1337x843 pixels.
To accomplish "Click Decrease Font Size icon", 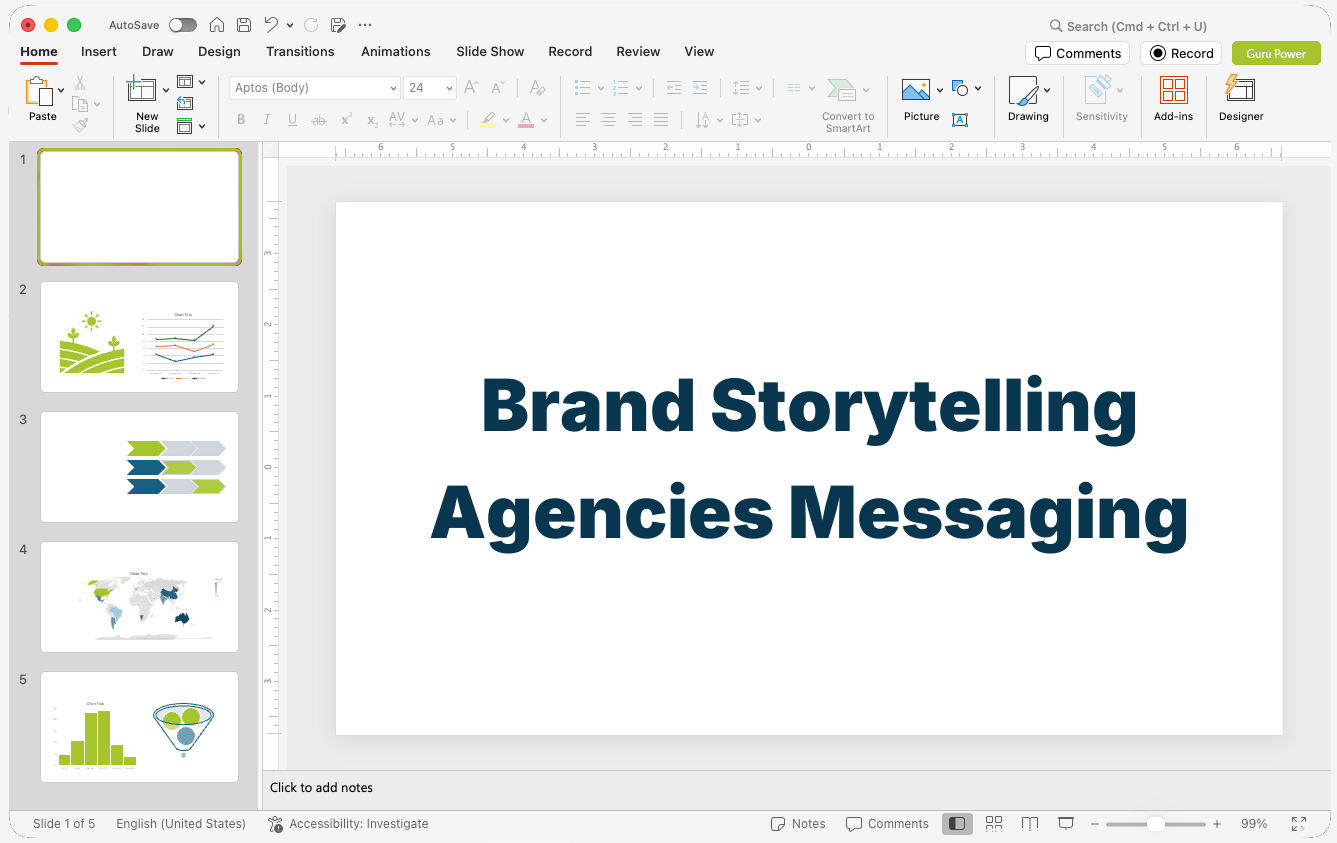I will pos(497,88).
